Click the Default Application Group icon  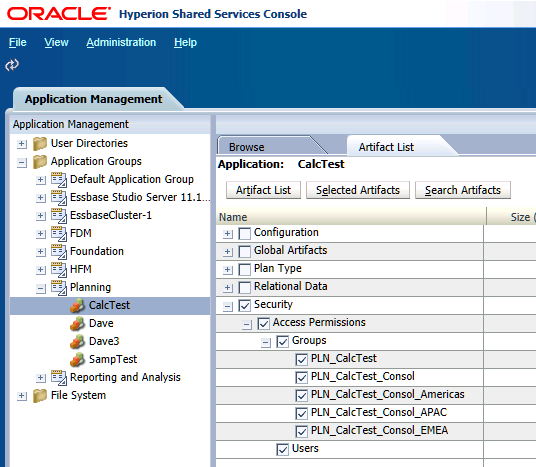(x=59, y=179)
